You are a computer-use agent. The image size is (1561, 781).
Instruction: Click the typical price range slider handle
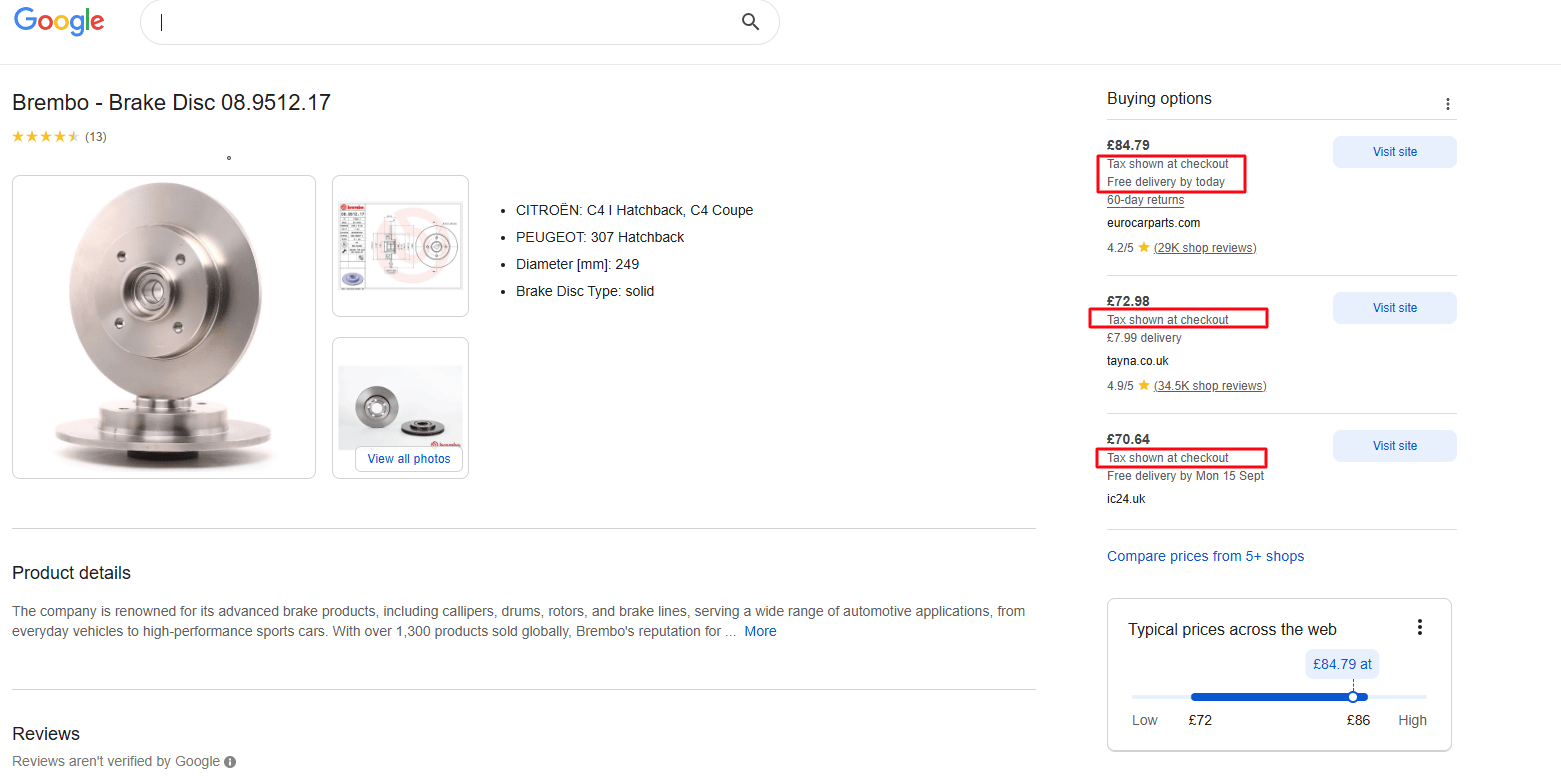pos(1353,697)
